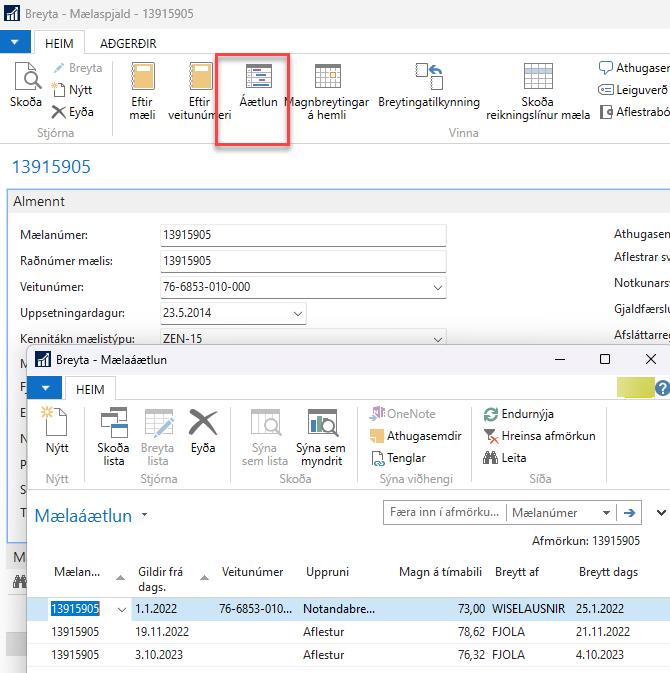Click Skoða lista icon

113,430
